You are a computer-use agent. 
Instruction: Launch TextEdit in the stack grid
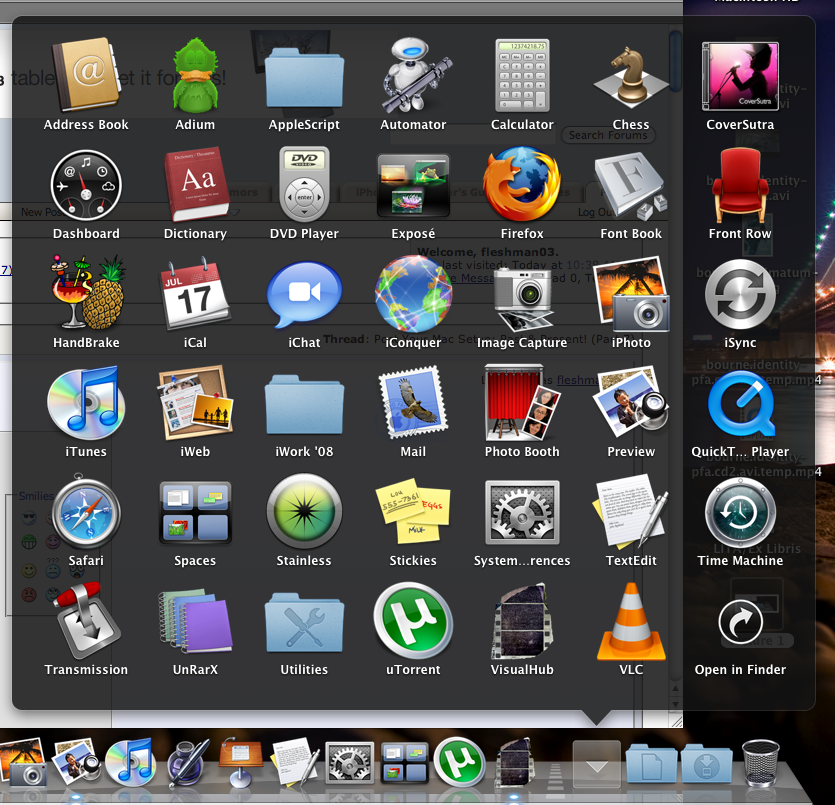click(x=631, y=512)
